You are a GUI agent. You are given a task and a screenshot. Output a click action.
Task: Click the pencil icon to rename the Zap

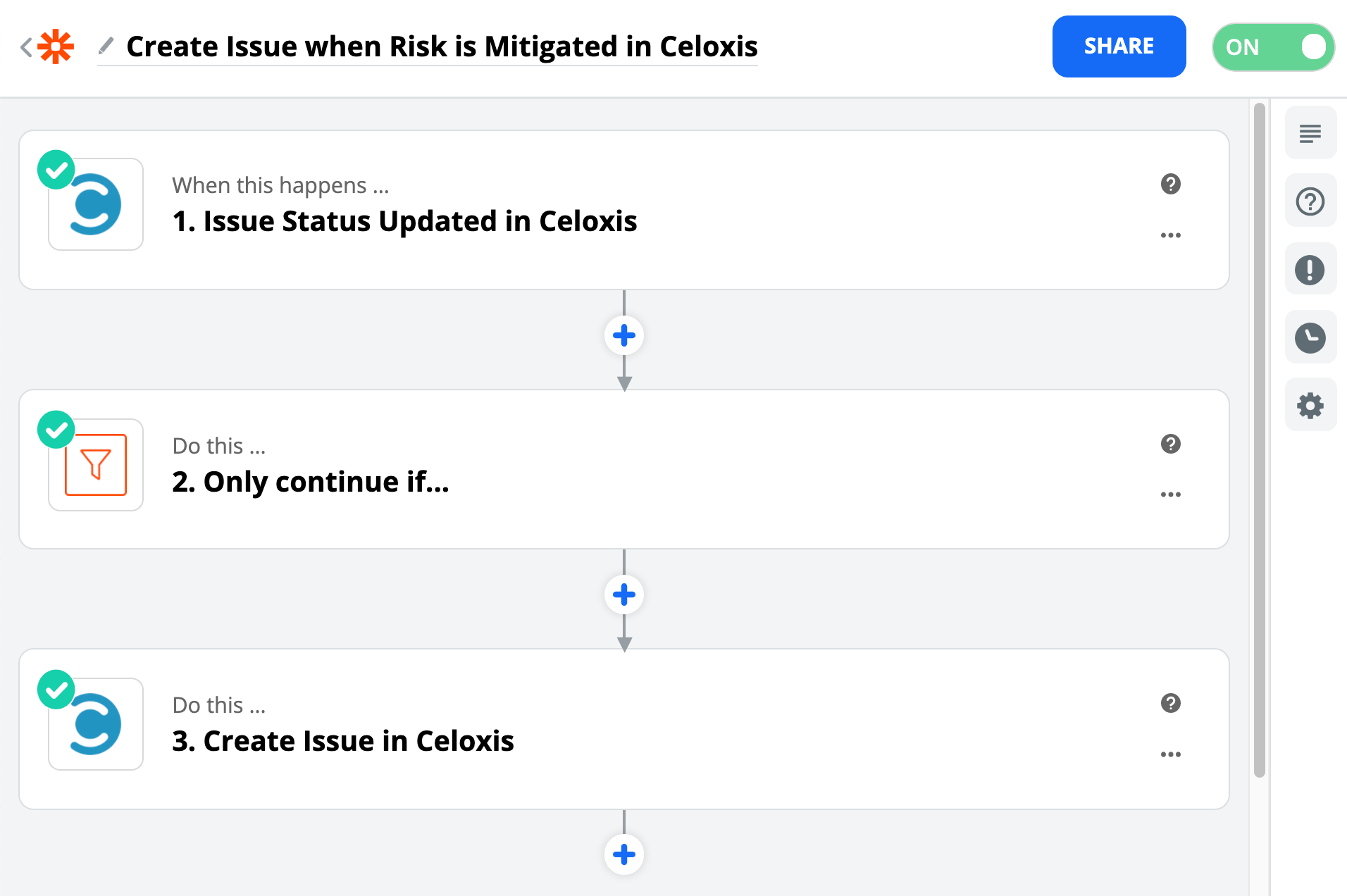(x=106, y=46)
